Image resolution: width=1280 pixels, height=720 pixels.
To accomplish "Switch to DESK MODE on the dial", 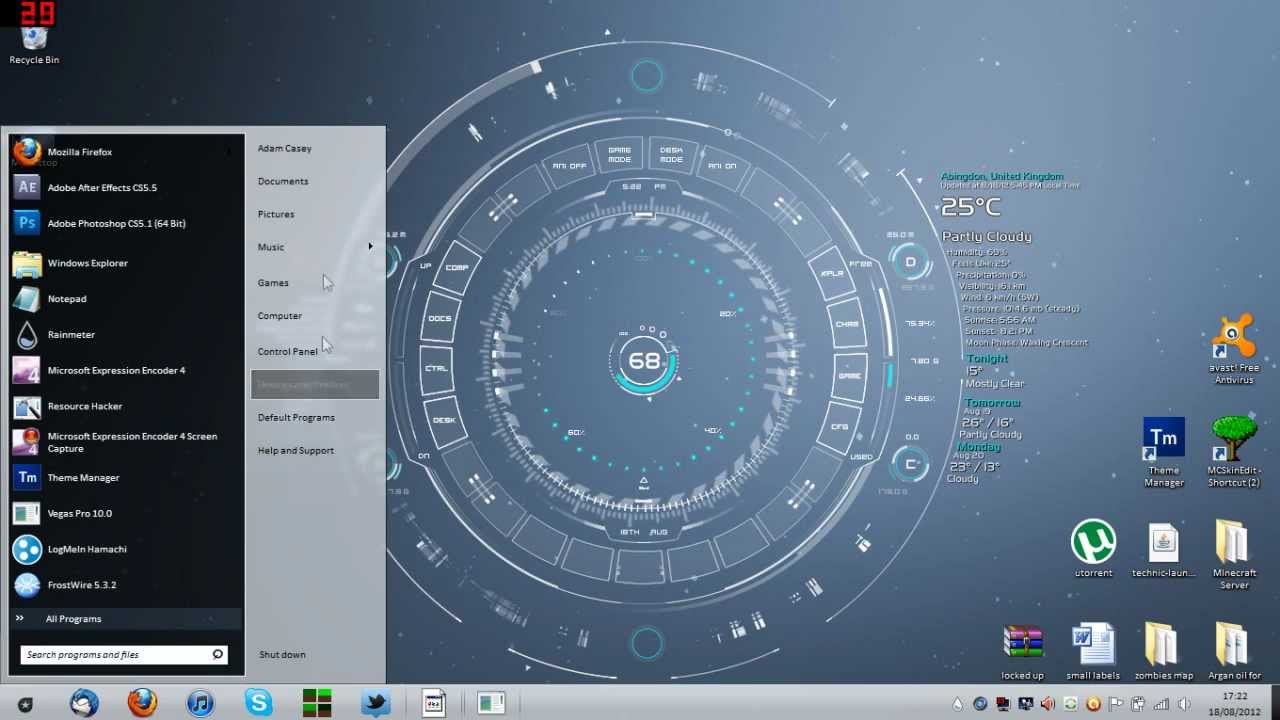I will pos(671,155).
